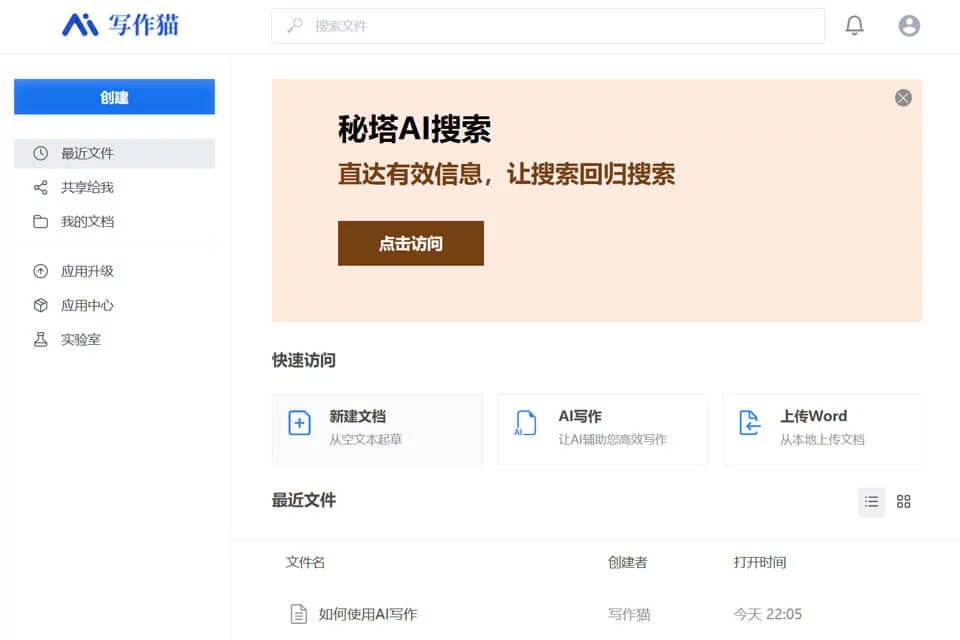Click the creator cell 写作猫

(629, 614)
